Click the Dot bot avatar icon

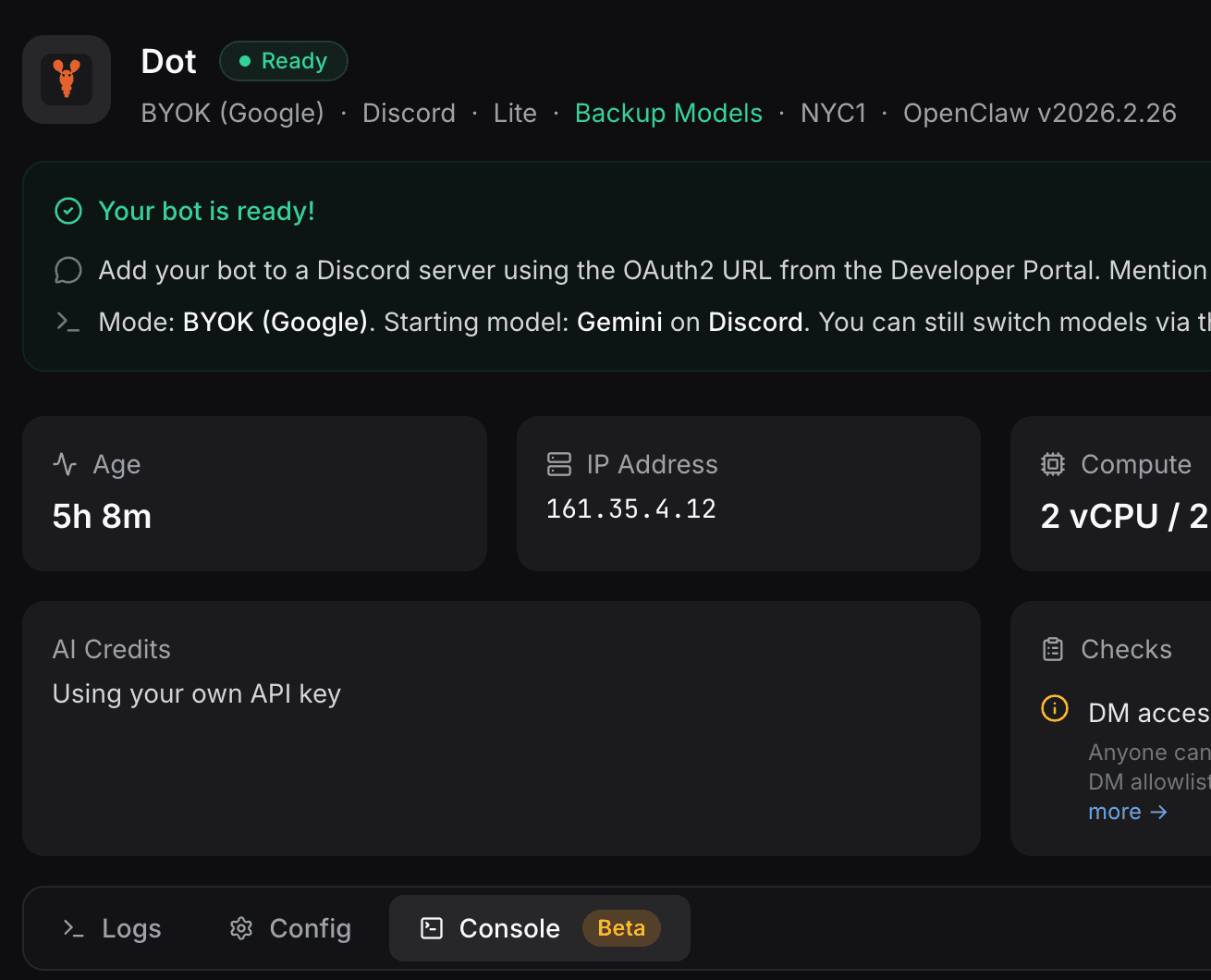click(x=66, y=79)
